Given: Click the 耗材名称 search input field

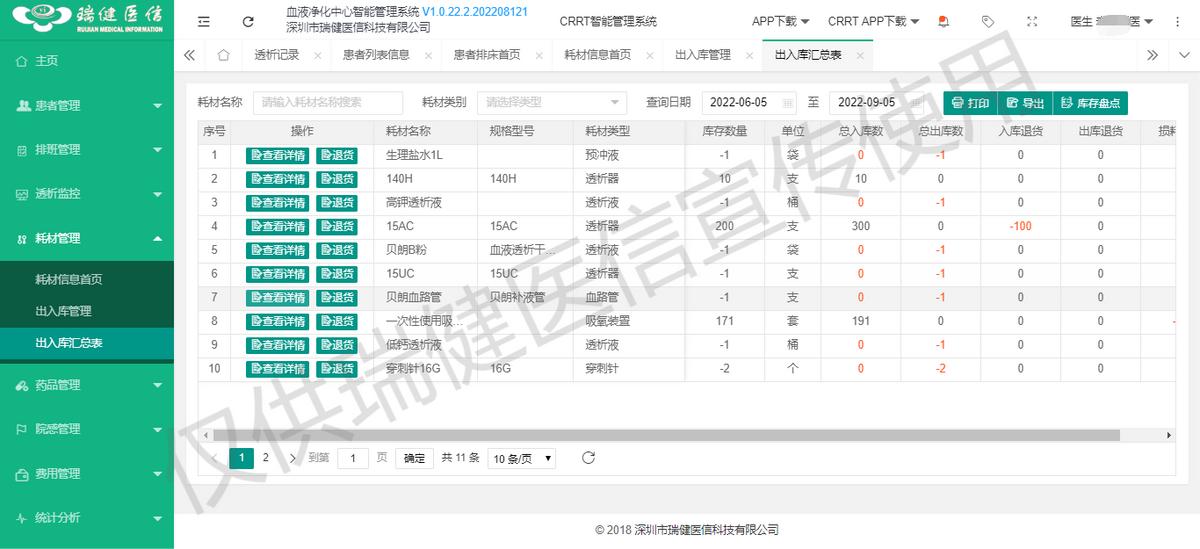Looking at the screenshot, I should [x=328, y=102].
